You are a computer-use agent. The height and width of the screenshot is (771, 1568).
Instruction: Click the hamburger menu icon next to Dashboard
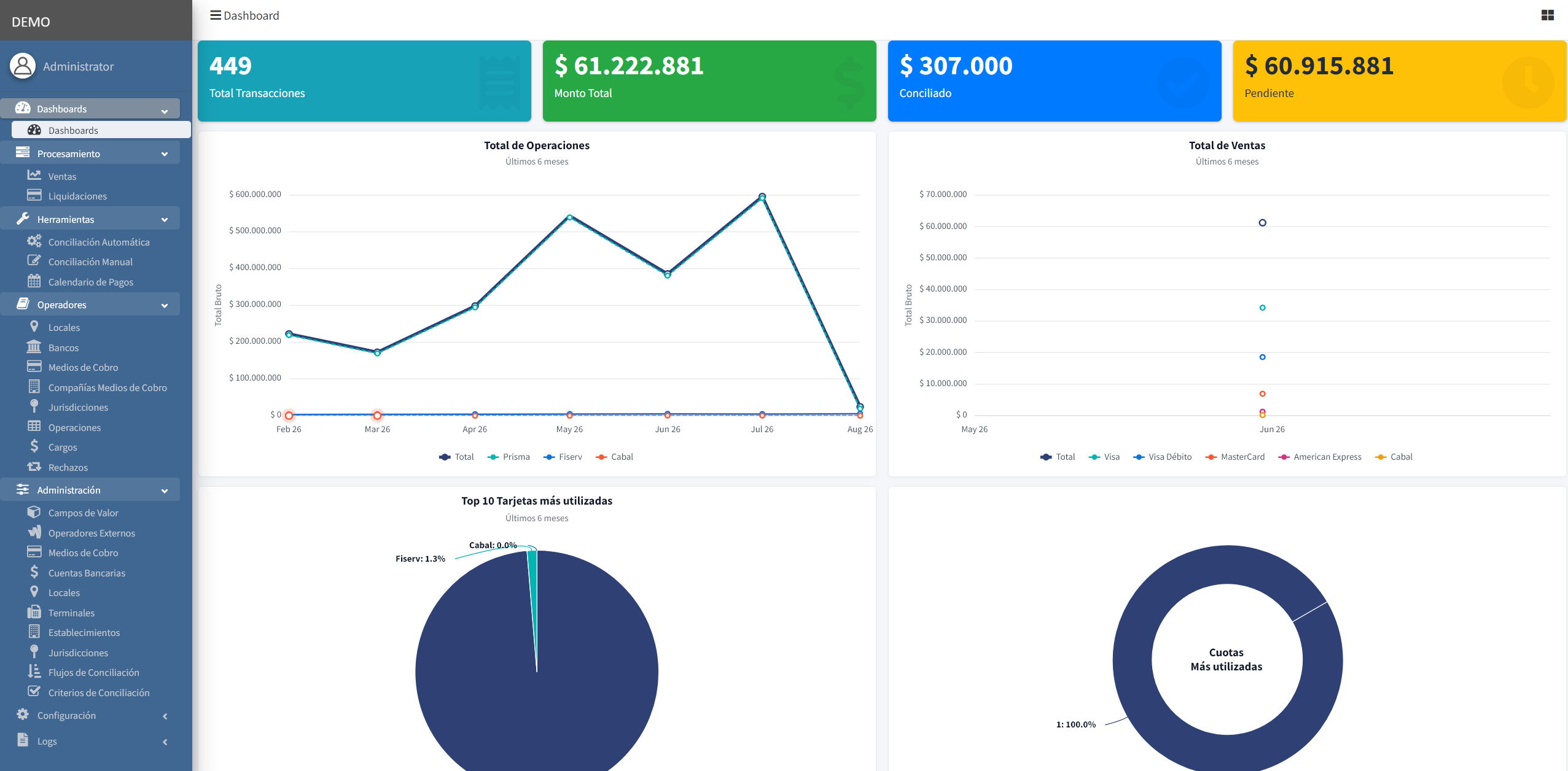[215, 15]
